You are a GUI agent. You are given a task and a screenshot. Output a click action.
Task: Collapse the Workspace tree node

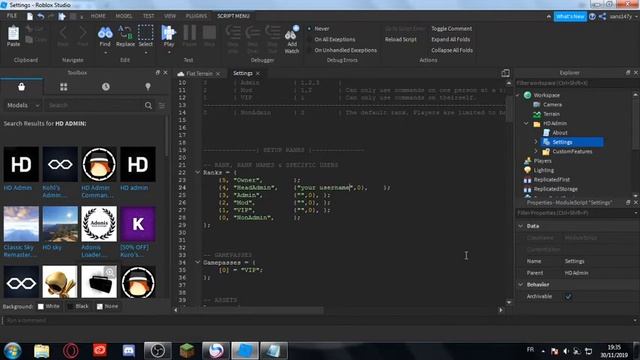tap(518, 95)
